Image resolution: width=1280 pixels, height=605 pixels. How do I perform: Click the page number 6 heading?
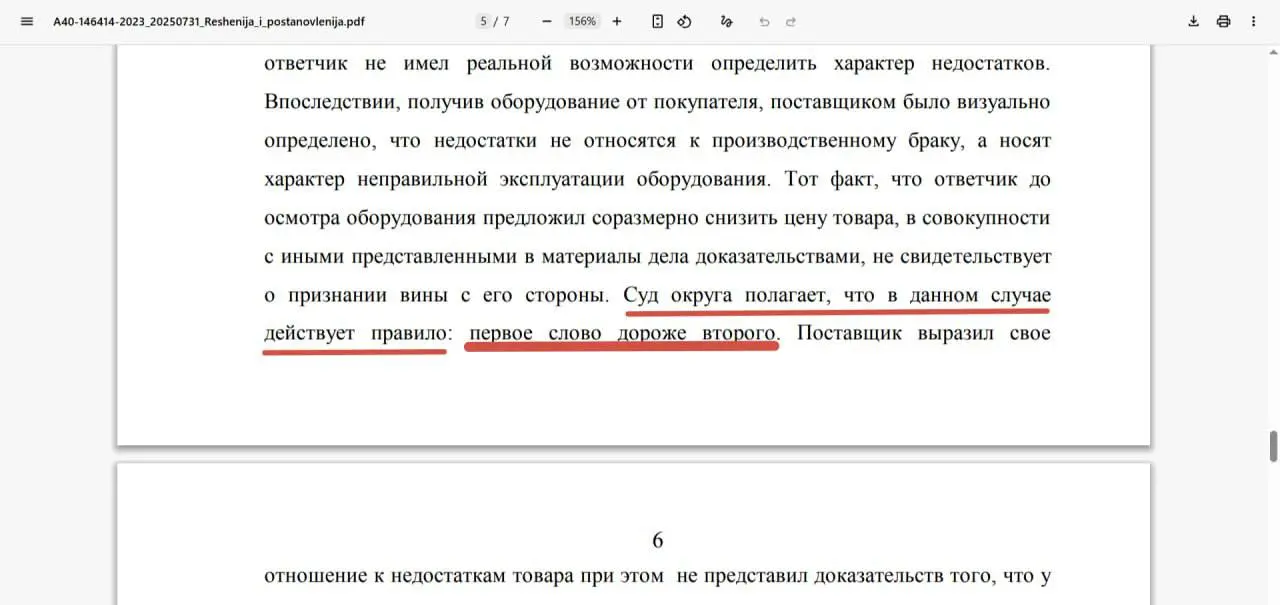tap(657, 540)
